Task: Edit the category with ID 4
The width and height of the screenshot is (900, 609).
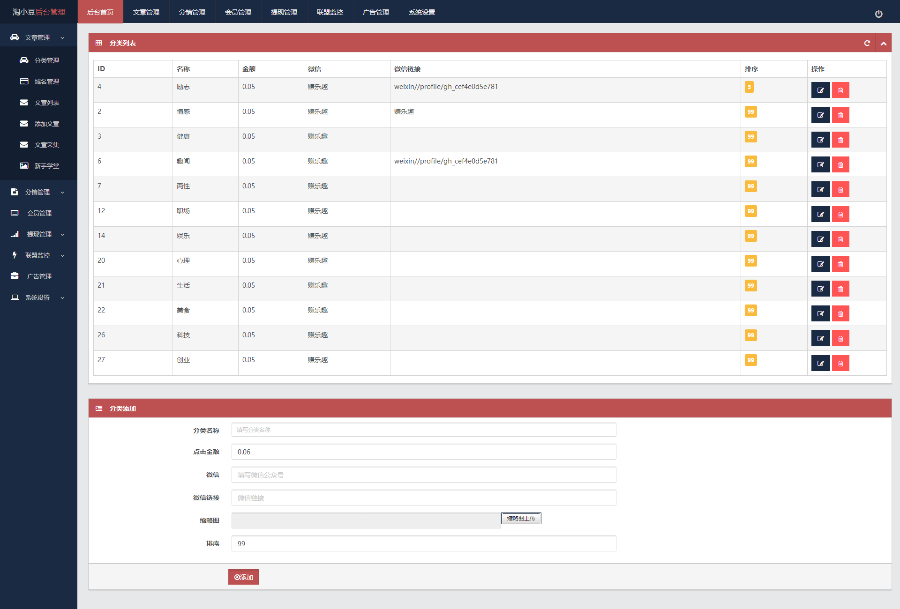Action: pyautogui.click(x=820, y=89)
